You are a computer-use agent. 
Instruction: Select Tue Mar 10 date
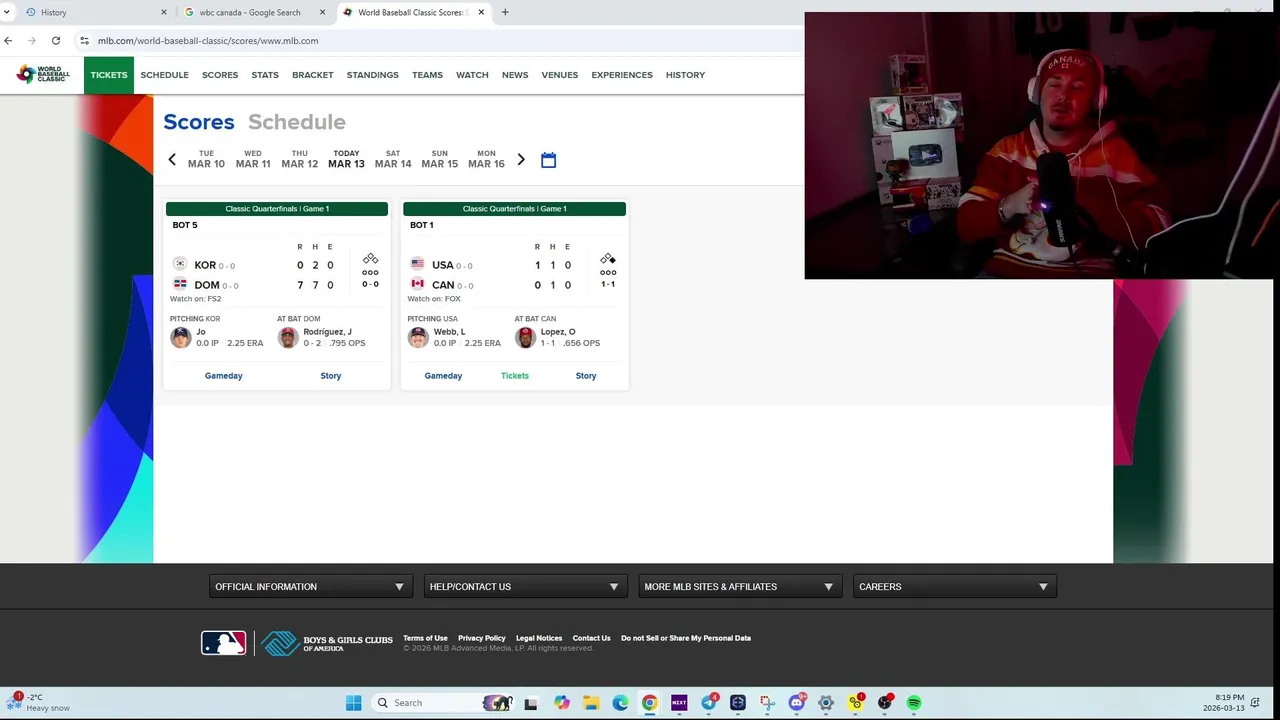pos(206,159)
